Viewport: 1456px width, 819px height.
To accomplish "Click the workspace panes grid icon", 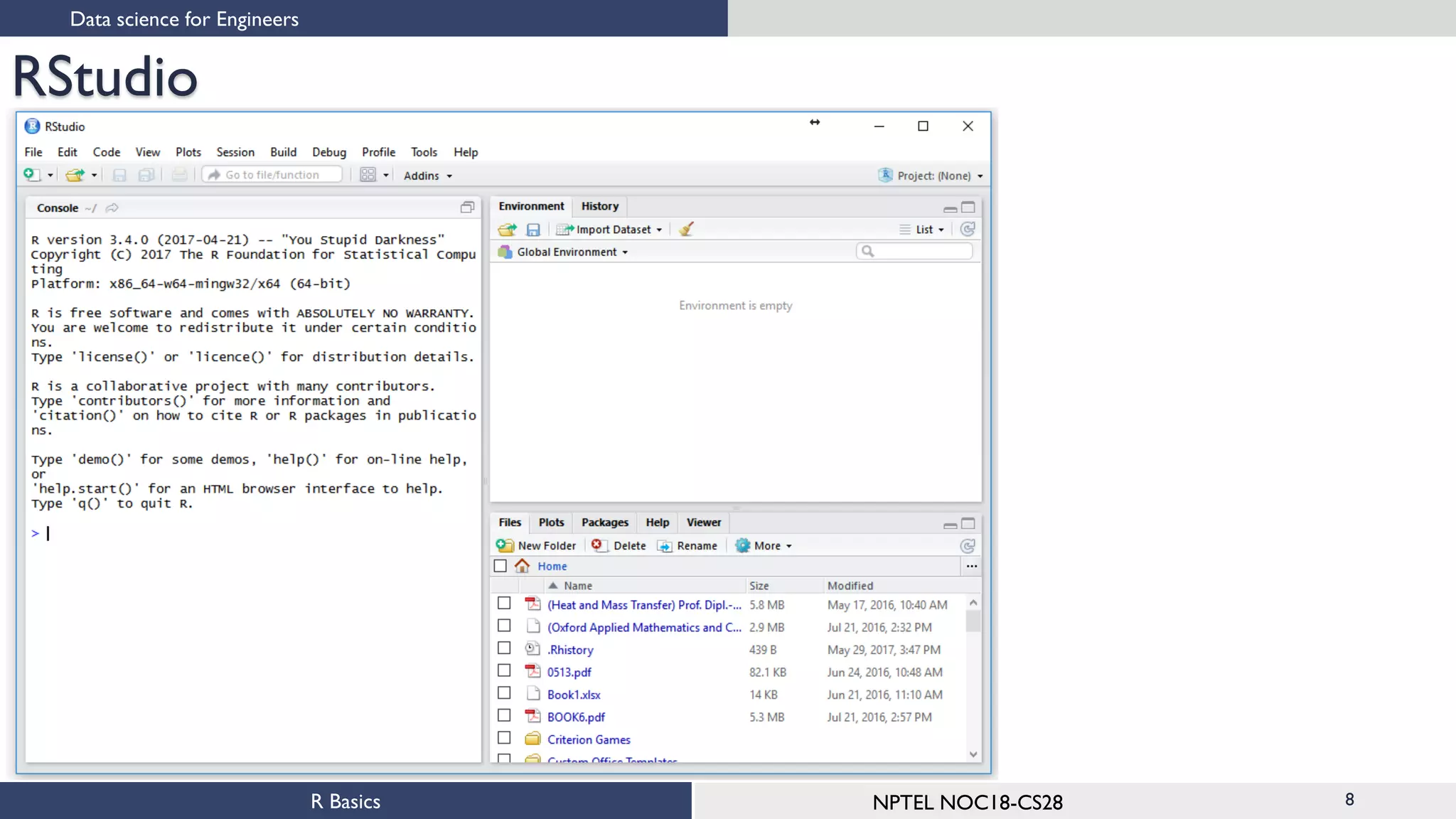I will point(368,175).
